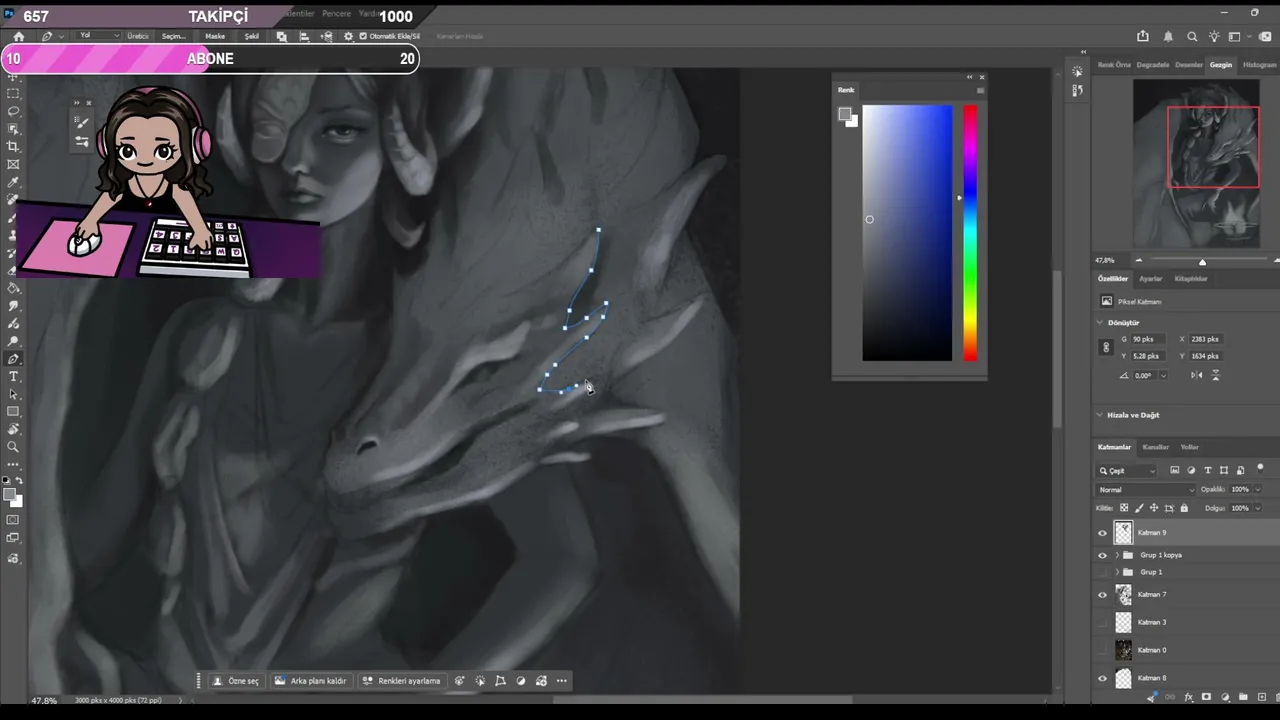Viewport: 1280px width, 720px height.
Task: Show the Katman 3 layer
Action: pos(1103,622)
